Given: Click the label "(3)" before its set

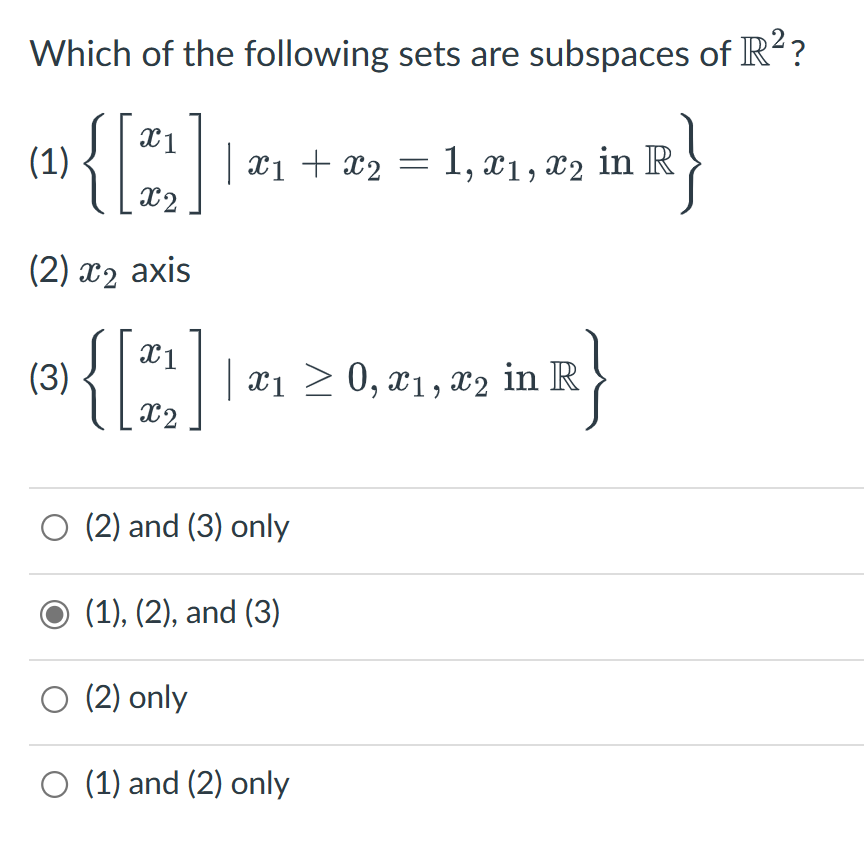Looking at the screenshot, I should tap(45, 378).
